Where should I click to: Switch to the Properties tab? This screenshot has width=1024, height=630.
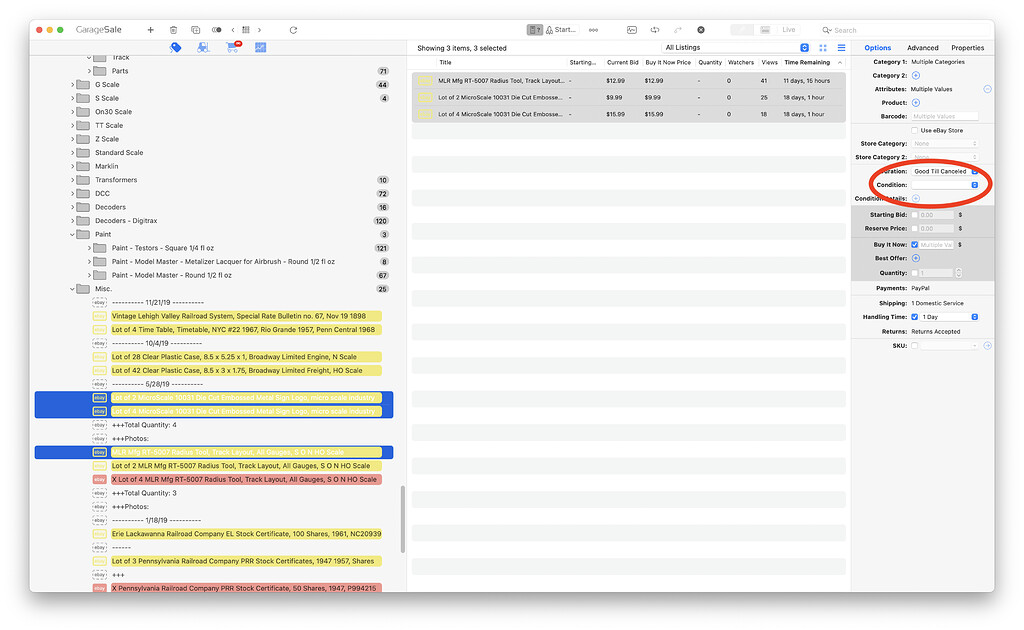coord(967,48)
